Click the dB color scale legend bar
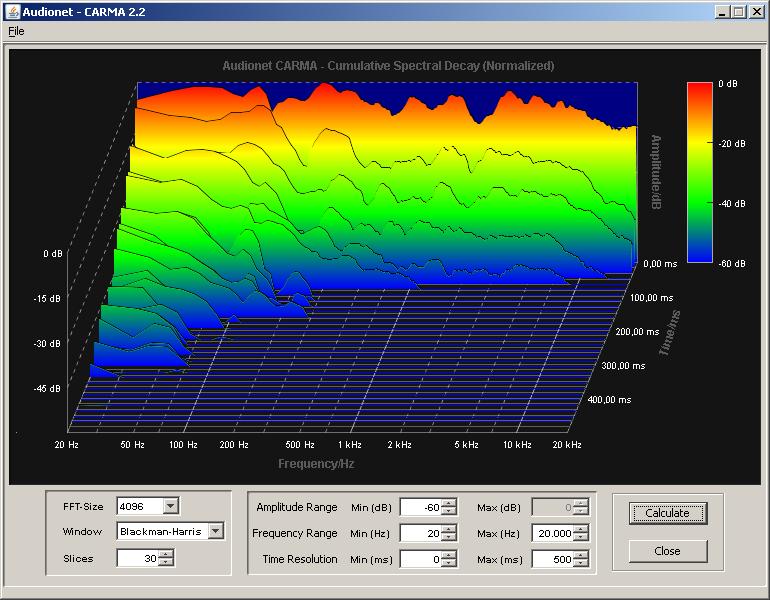 [x=699, y=172]
